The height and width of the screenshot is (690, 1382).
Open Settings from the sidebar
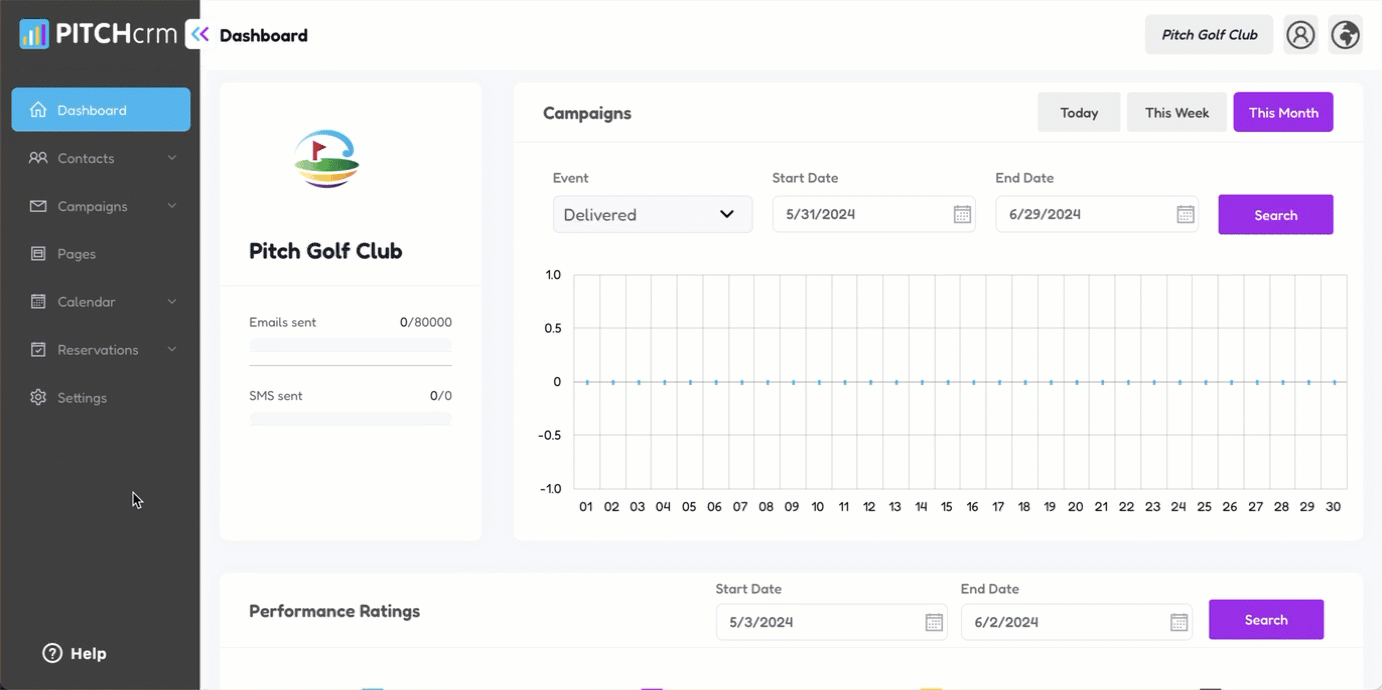point(81,398)
